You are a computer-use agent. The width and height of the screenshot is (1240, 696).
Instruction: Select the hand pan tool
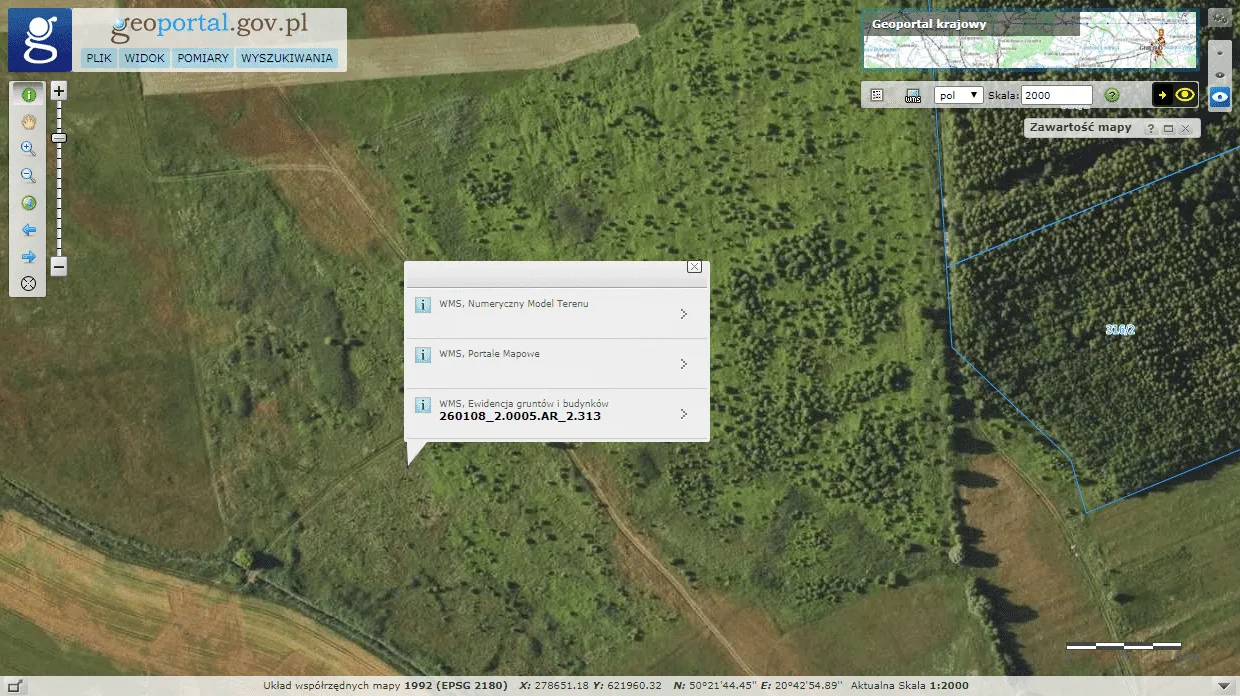click(29, 122)
